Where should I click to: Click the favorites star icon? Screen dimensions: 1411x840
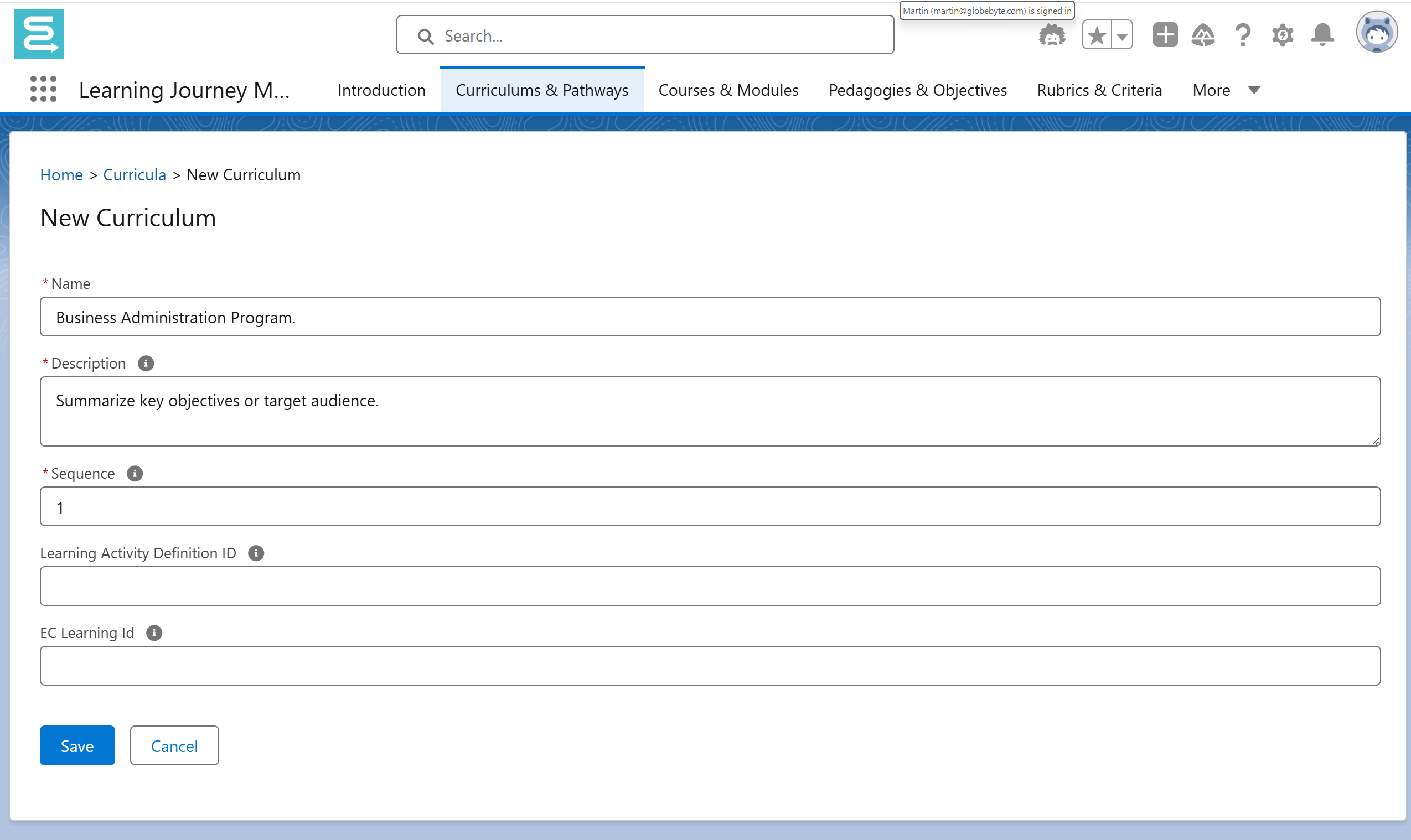point(1097,35)
